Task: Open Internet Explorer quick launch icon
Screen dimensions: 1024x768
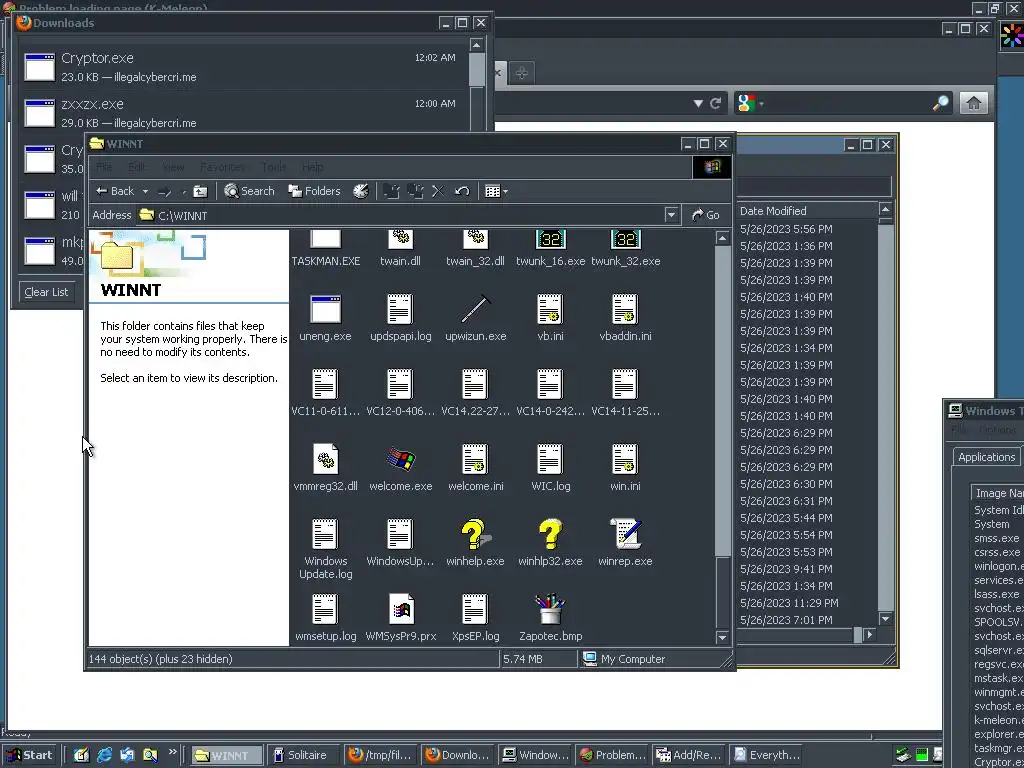Action: coord(104,755)
